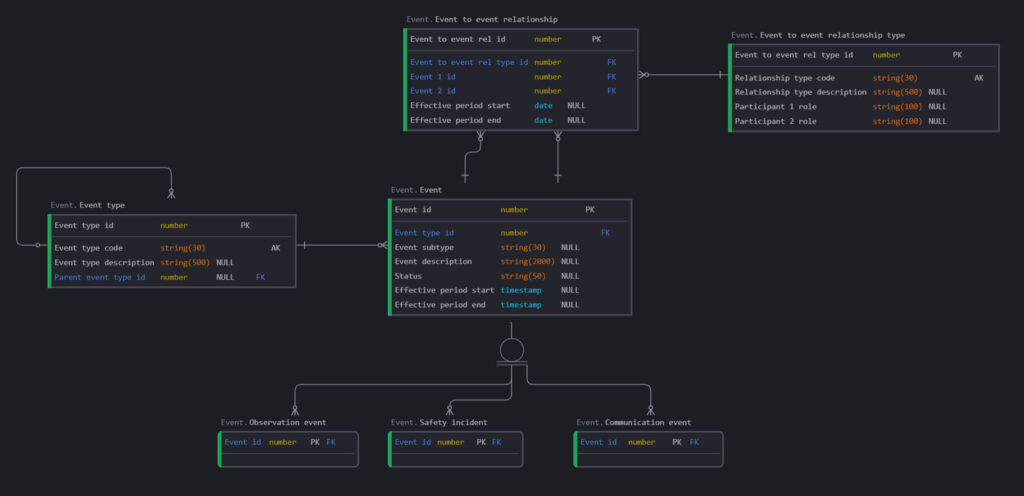Select the Event.Event type table title
1024x496 pixels.
(x=88, y=205)
